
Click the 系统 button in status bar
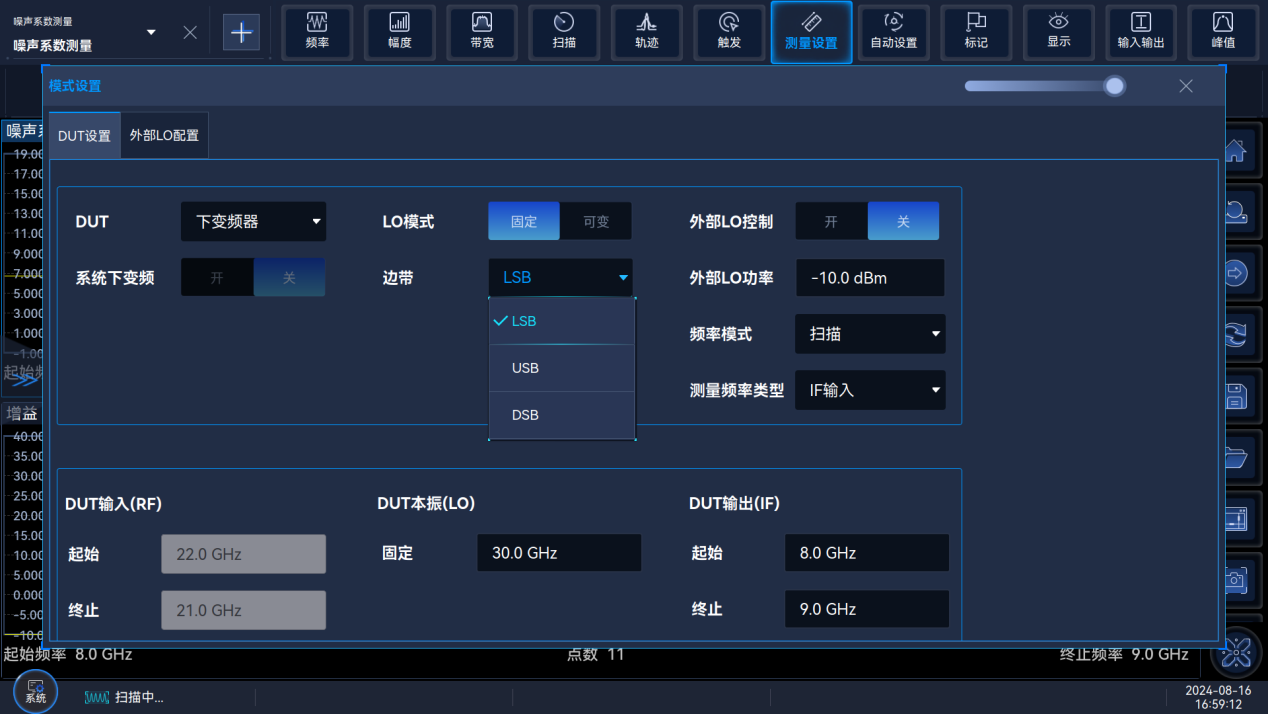35,690
